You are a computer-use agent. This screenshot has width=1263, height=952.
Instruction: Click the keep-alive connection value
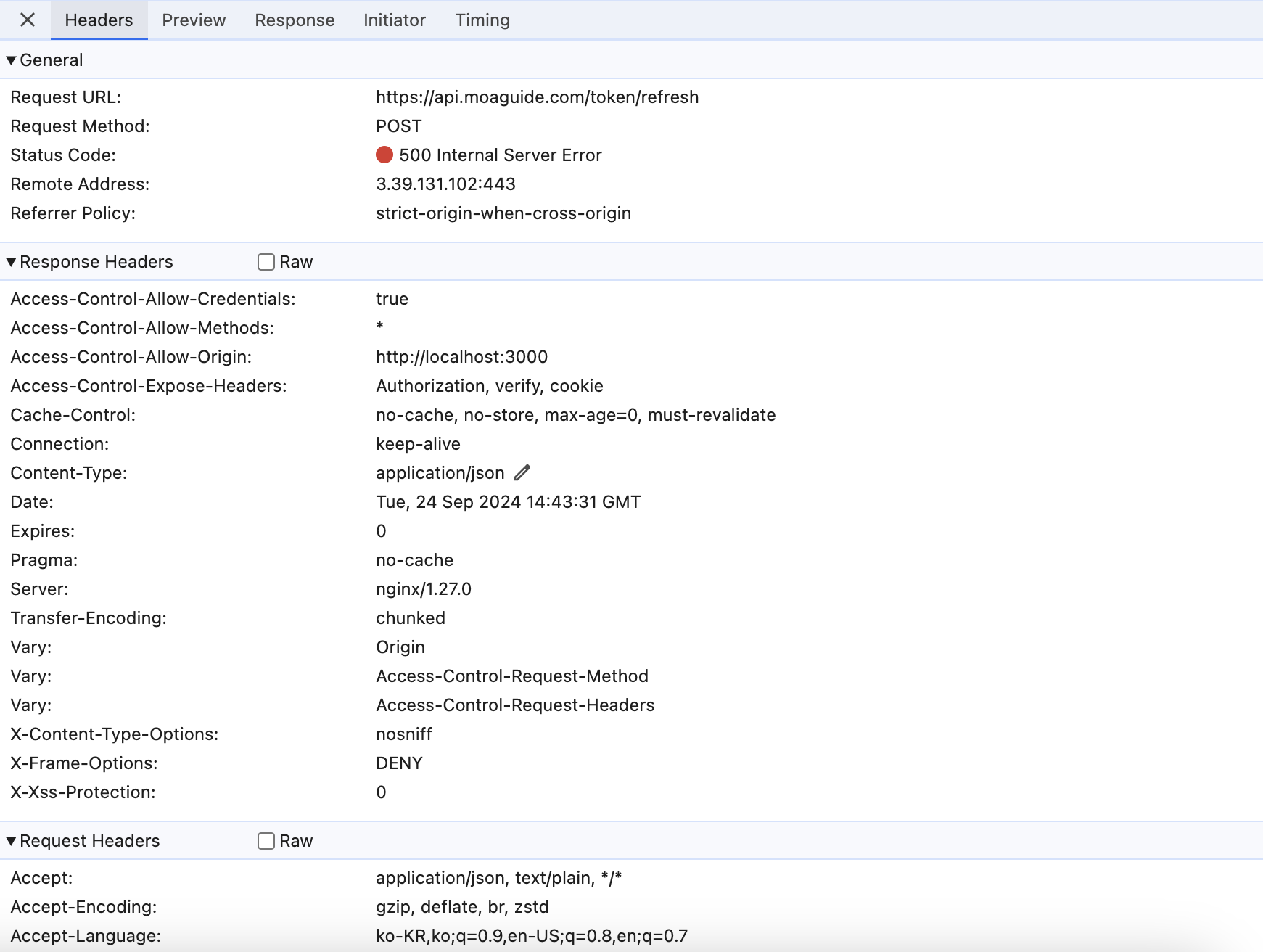pos(418,444)
